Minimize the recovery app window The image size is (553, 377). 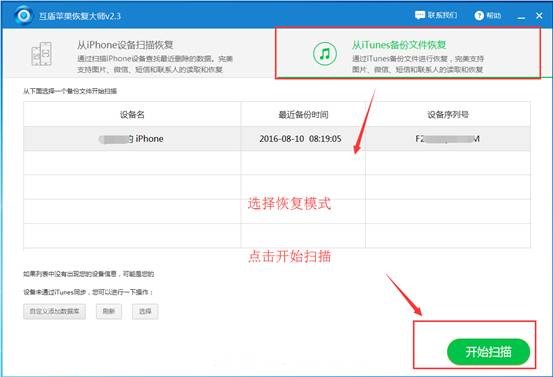coord(521,17)
